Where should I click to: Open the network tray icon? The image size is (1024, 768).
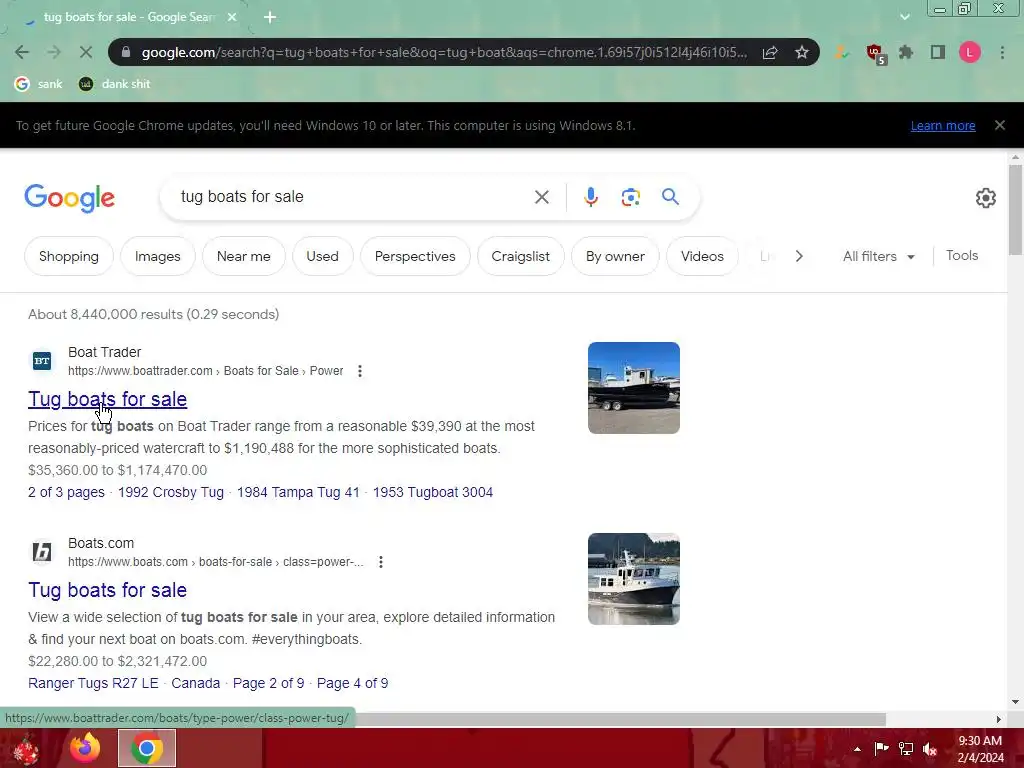point(906,749)
